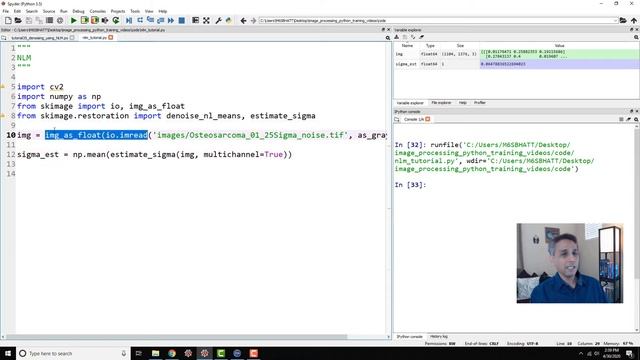Open a file with the toolbar folder icon

18,20
